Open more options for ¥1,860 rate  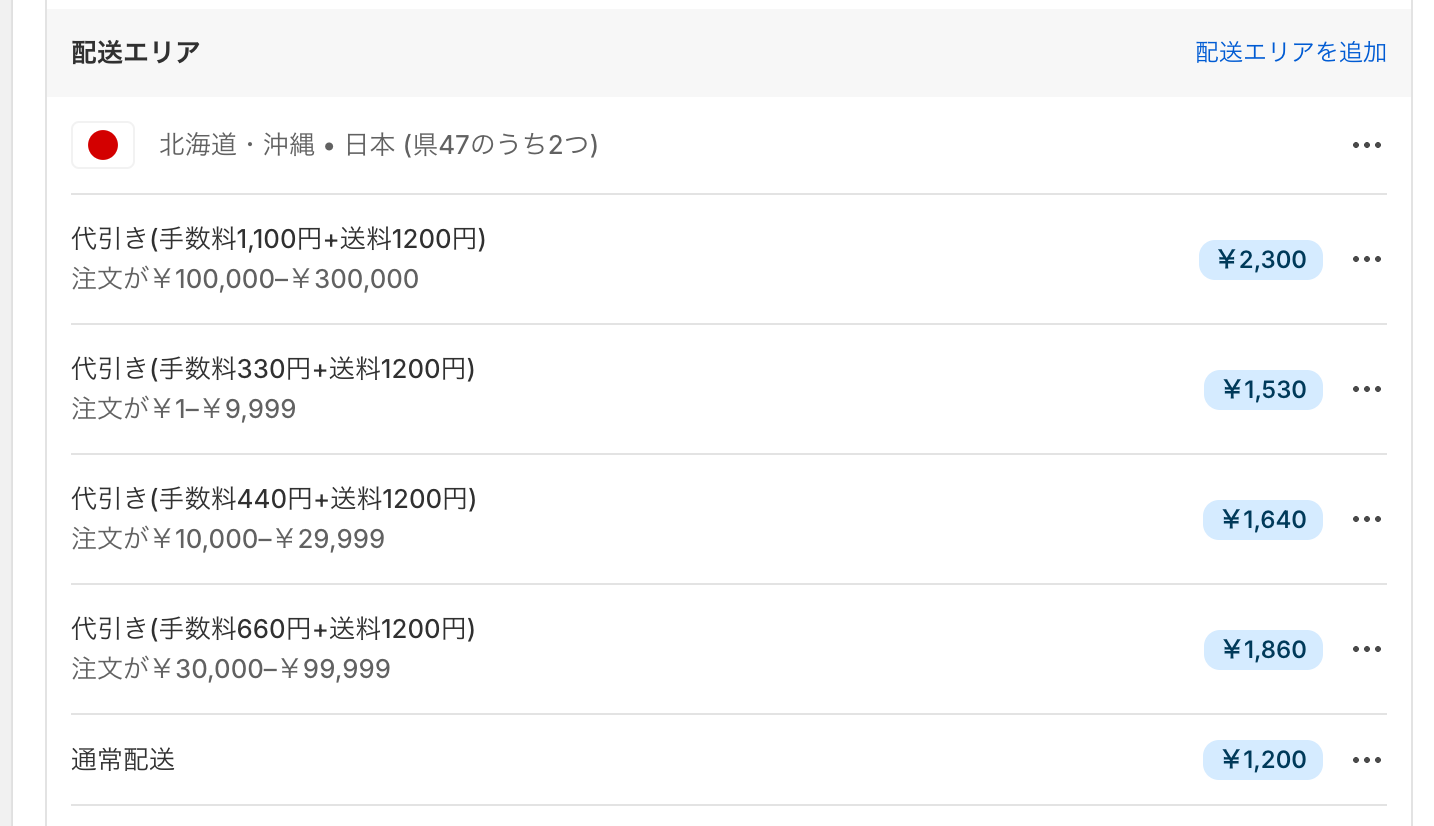(1366, 650)
